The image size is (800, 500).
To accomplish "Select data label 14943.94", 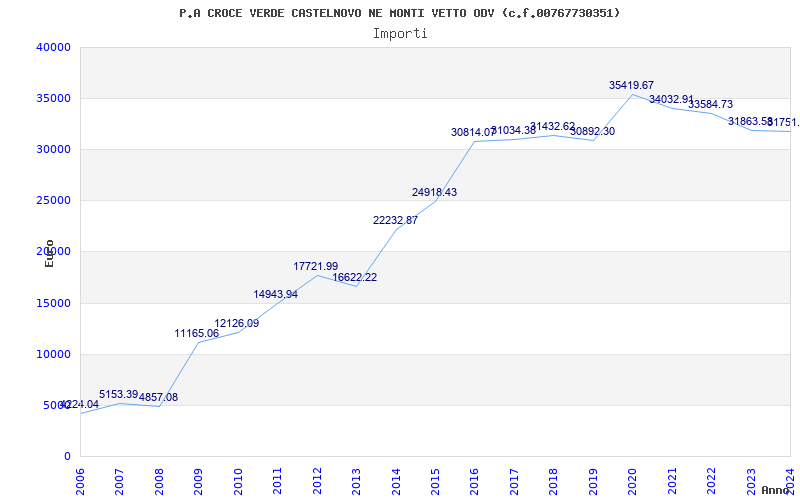I will click(276, 294).
